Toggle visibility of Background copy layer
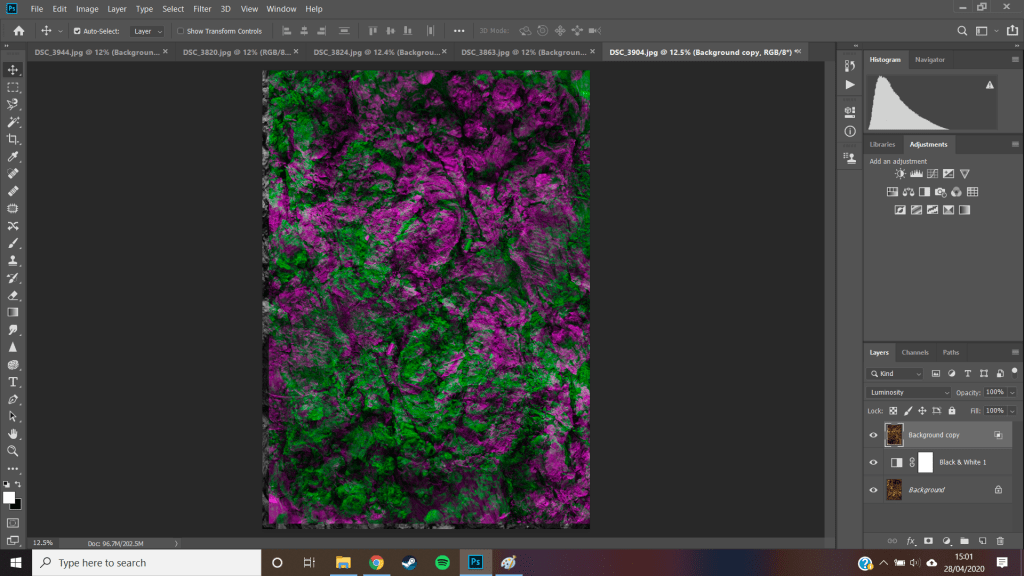Screen dimensions: 1024x576 tap(873, 435)
